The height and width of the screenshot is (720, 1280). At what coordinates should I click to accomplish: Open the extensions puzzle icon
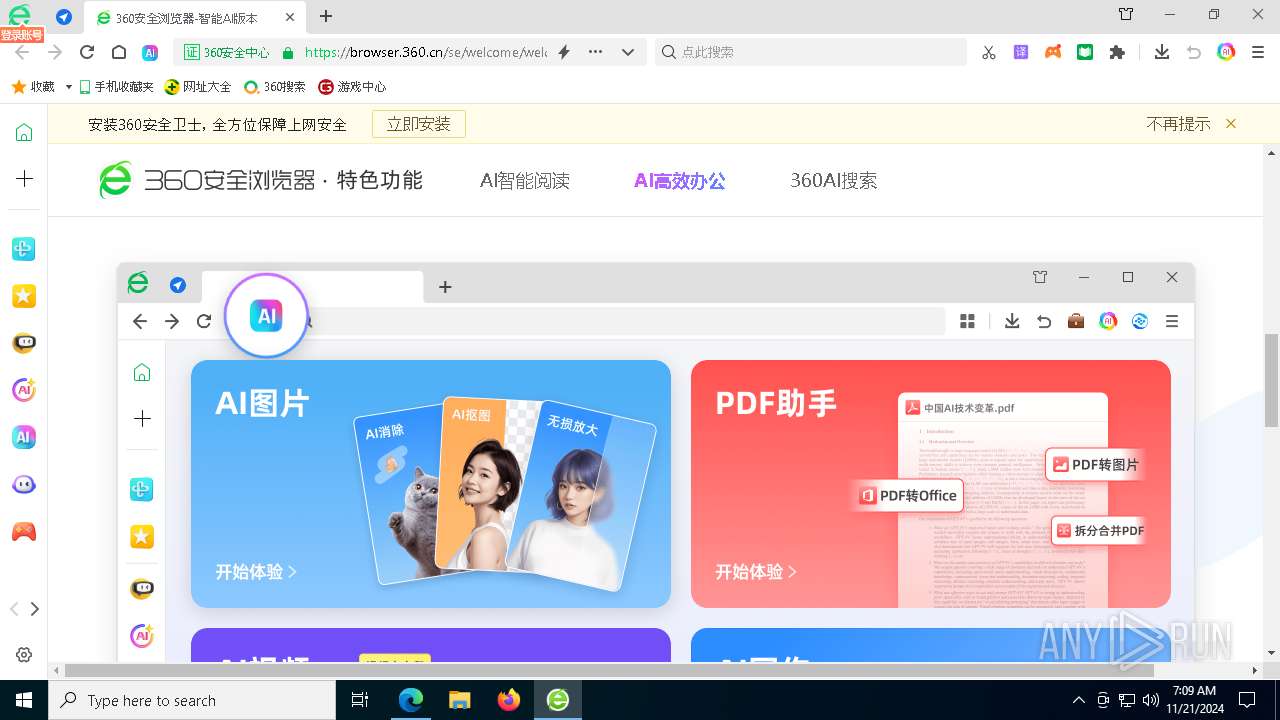click(x=1118, y=52)
